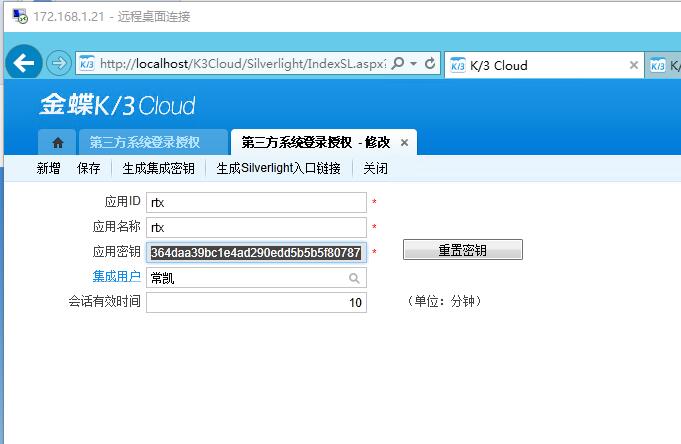Go to the home tab icon
Viewport: 681px width, 444px height.
click(57, 142)
